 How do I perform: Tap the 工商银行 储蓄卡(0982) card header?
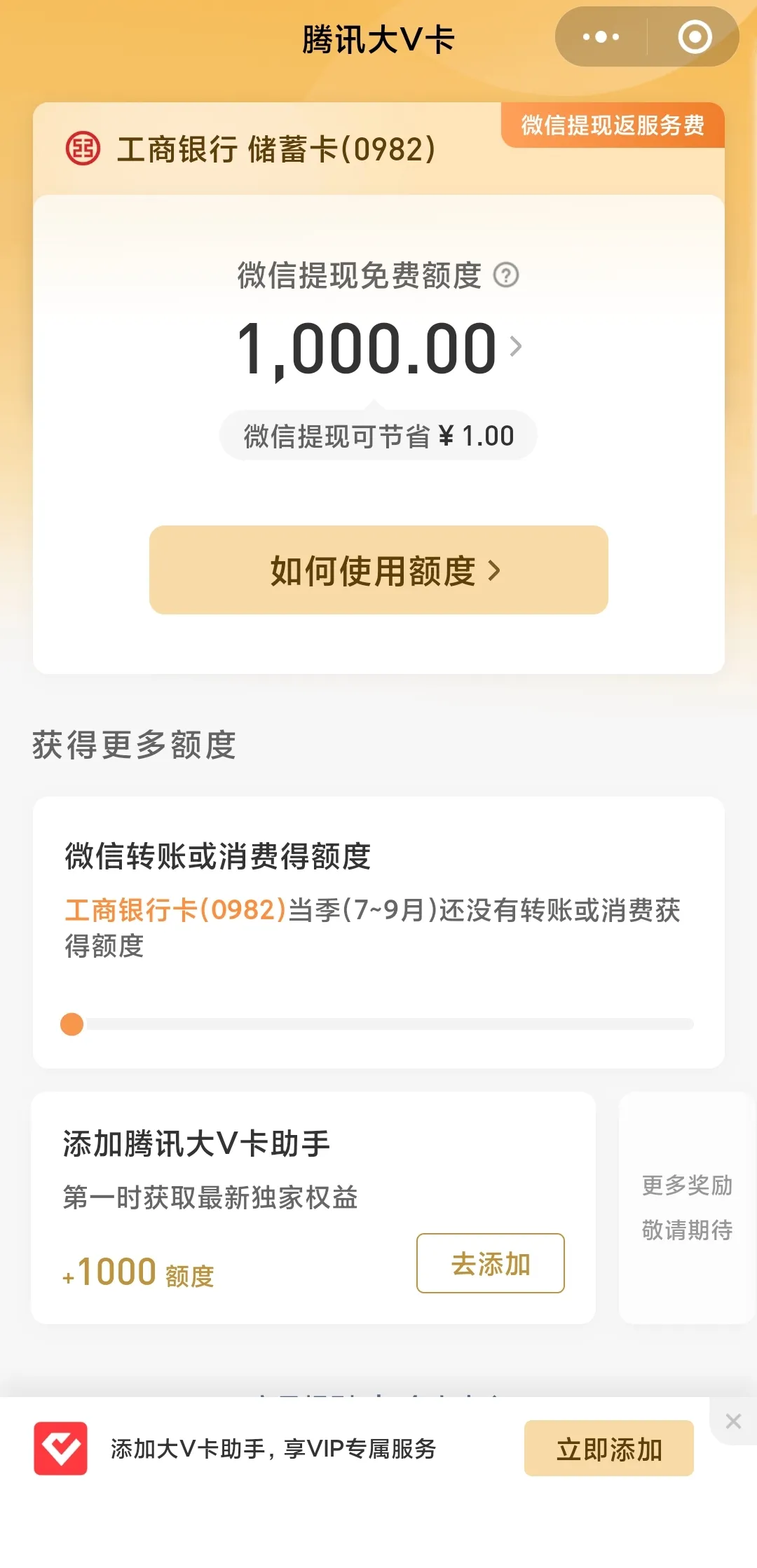point(275,149)
